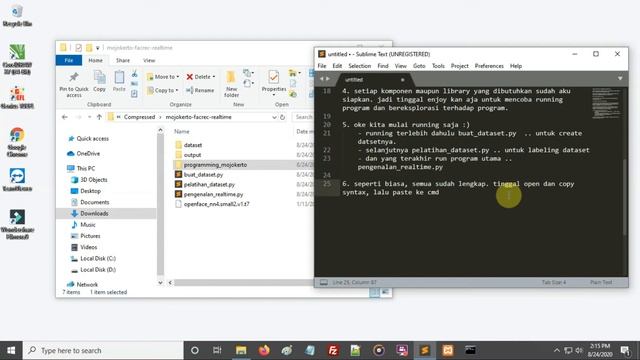The image size is (640, 360).
Task: Go up one folder level arrow
Action: (x=99, y=117)
